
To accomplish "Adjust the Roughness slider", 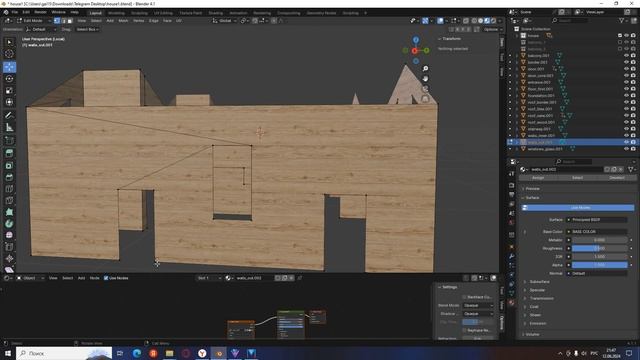I will [600, 248].
